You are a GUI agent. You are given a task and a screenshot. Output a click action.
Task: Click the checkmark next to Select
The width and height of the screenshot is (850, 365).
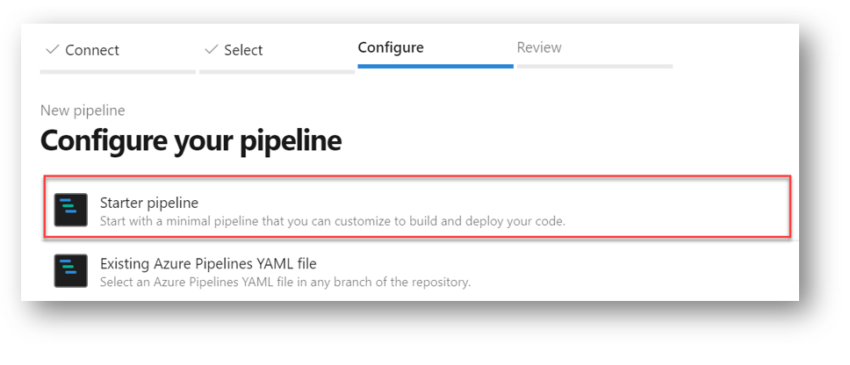pyautogui.click(x=211, y=50)
